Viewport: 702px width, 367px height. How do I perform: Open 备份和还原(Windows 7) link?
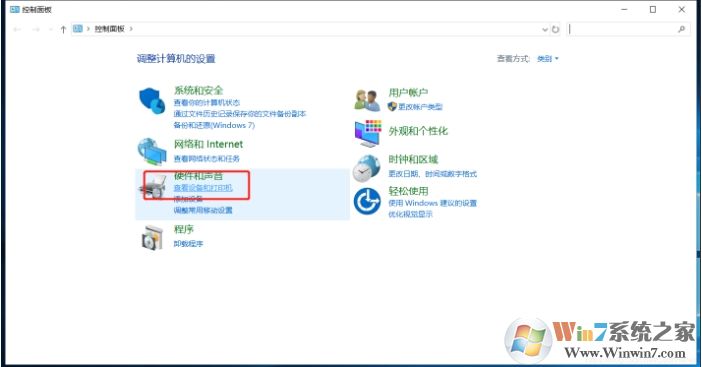214,126
